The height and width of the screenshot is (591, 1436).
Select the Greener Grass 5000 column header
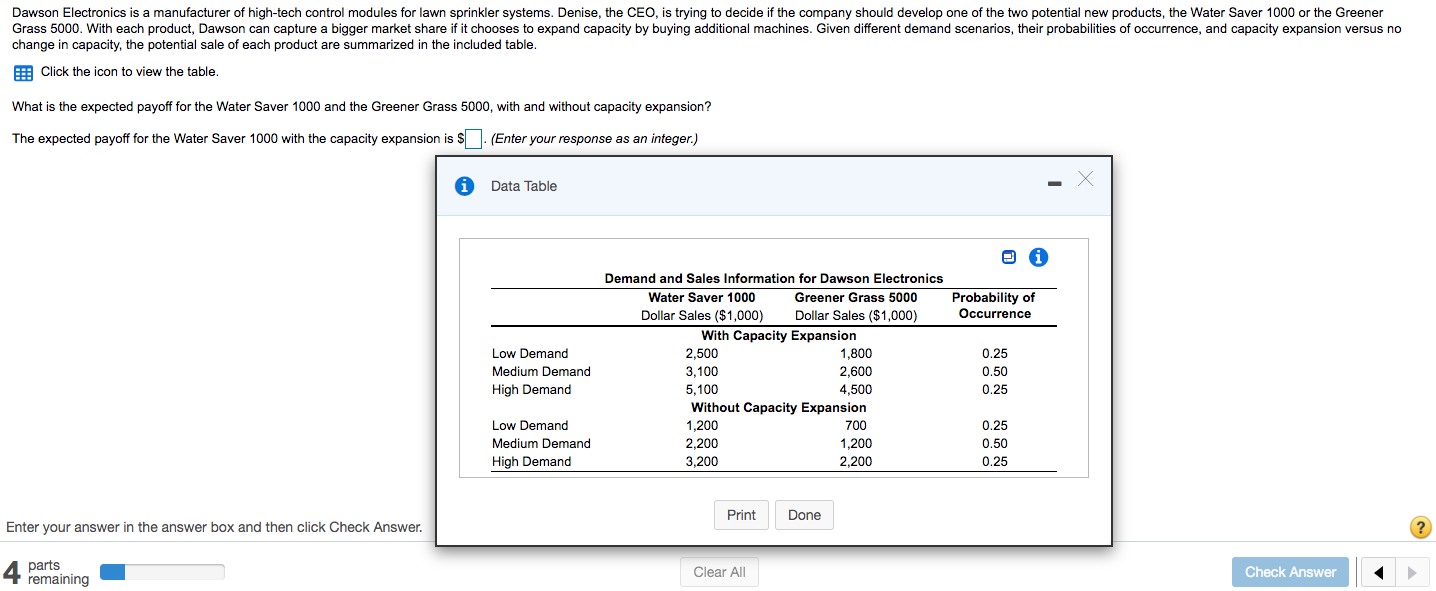pos(856,297)
